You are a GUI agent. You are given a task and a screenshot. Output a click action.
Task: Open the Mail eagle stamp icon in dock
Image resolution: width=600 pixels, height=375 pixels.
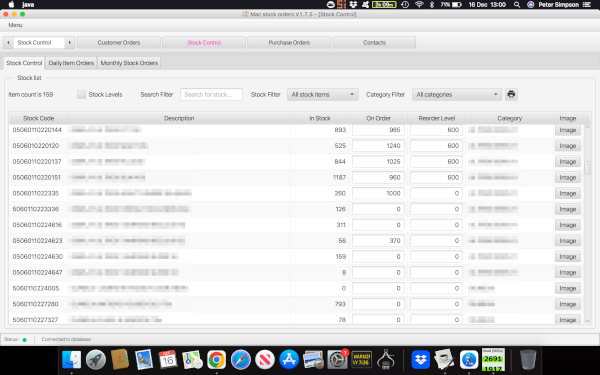pyautogui.click(x=144, y=360)
